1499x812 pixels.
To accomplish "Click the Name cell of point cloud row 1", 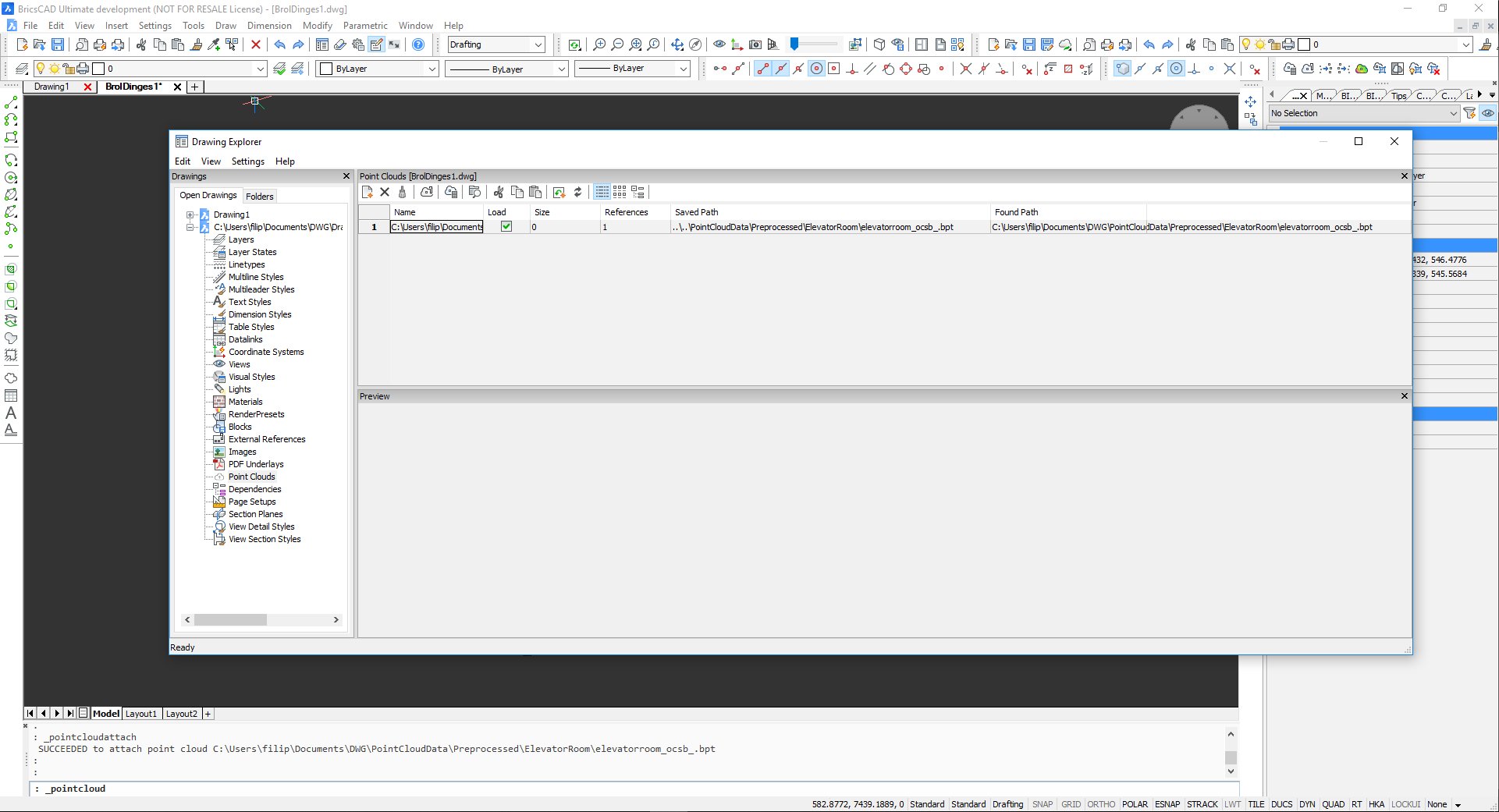I will click(437, 227).
